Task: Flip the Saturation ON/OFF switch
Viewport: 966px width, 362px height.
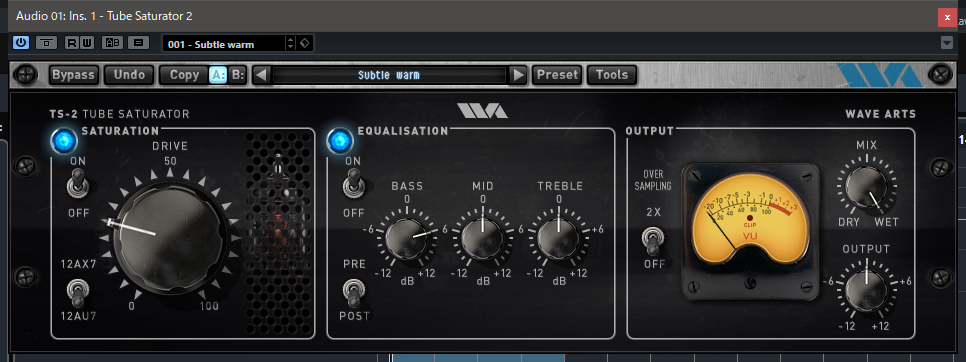Action: [78, 183]
